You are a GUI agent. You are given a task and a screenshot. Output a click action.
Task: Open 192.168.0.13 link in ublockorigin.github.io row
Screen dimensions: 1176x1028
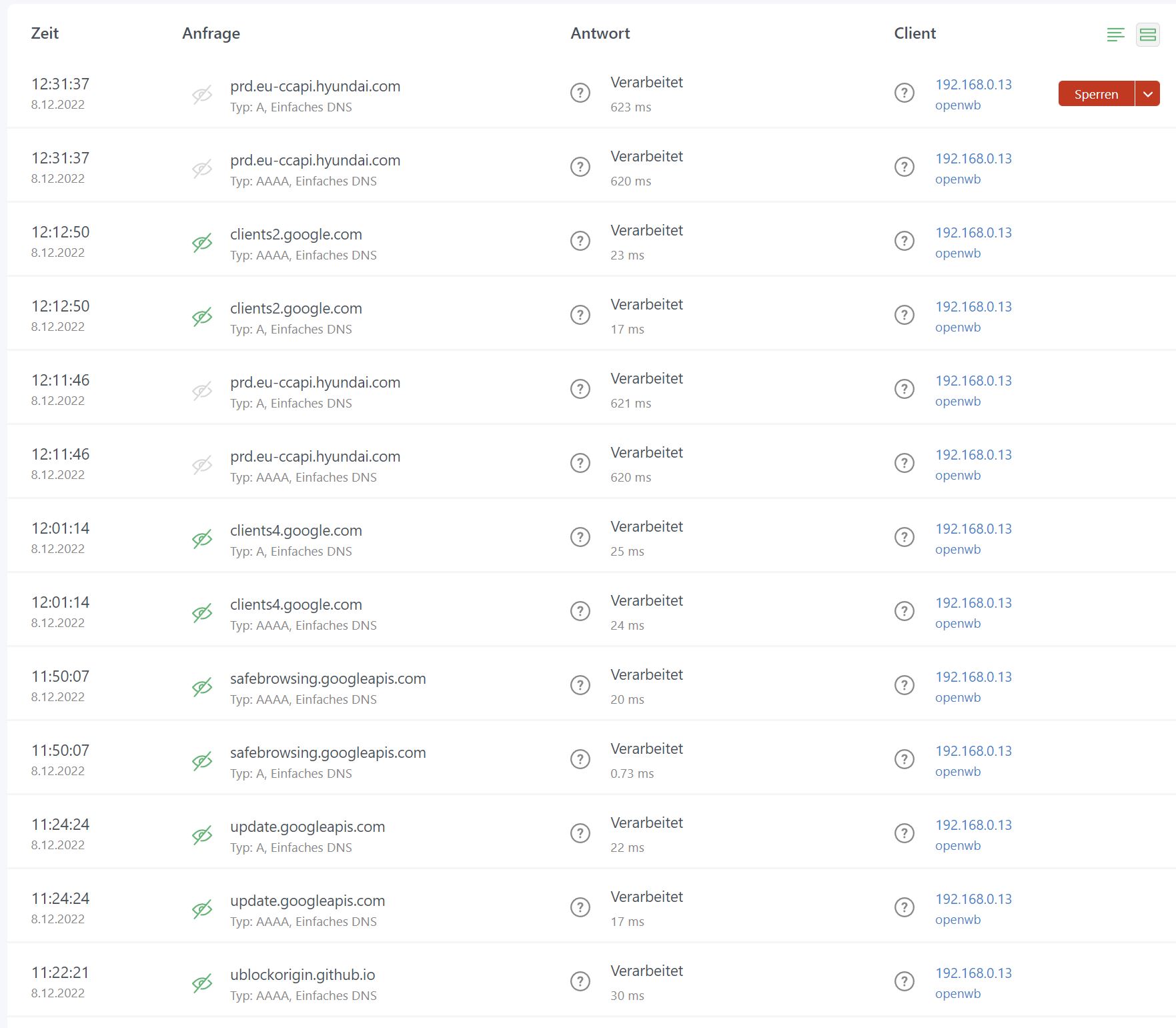(973, 973)
